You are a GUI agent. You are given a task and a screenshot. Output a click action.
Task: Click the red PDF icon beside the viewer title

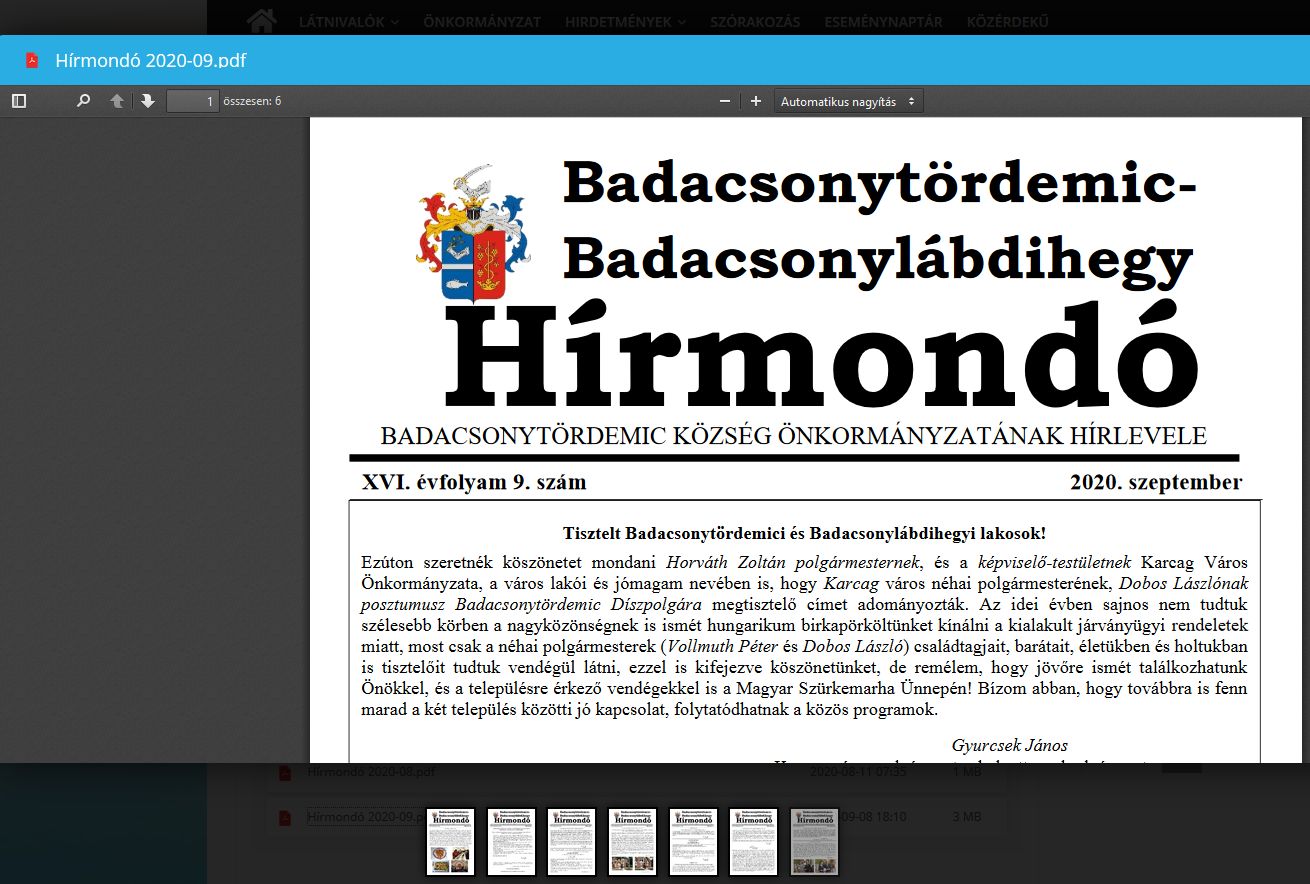point(32,60)
